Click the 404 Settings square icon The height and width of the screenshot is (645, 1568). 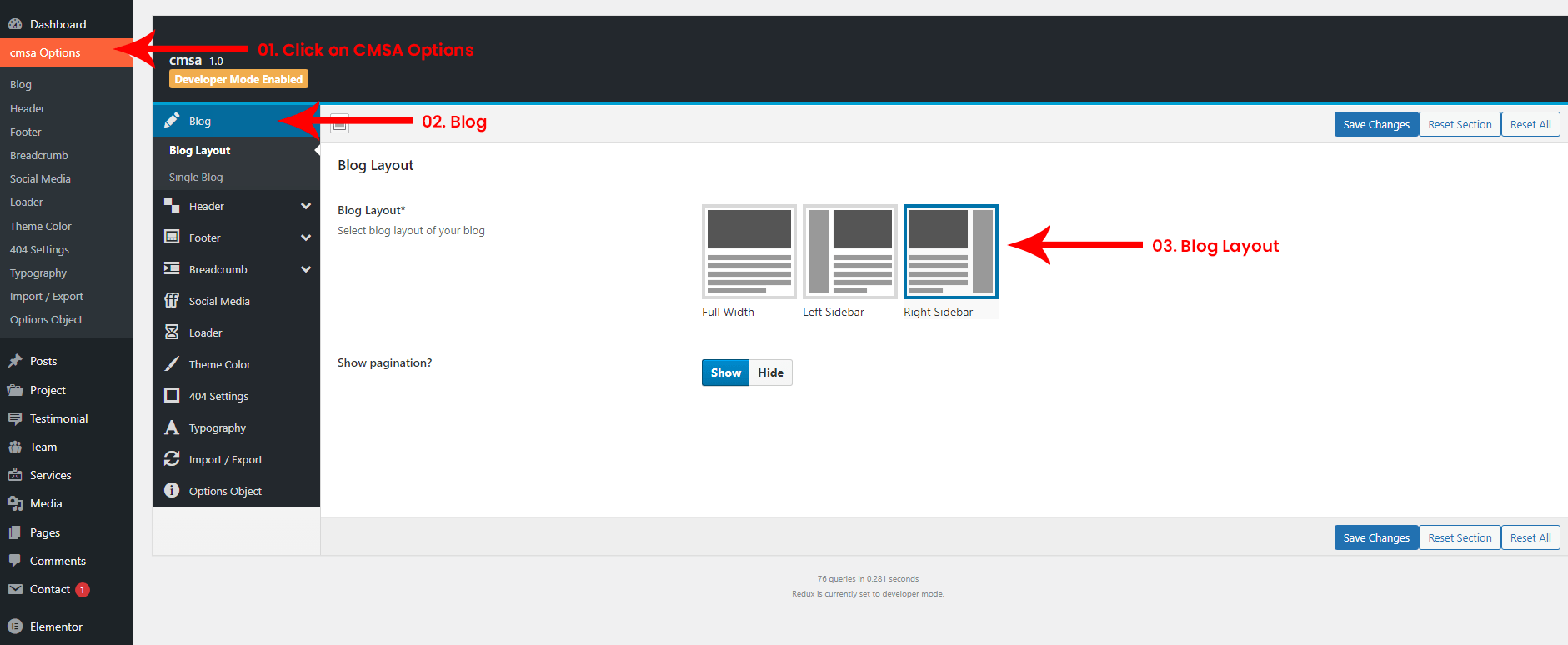click(172, 396)
